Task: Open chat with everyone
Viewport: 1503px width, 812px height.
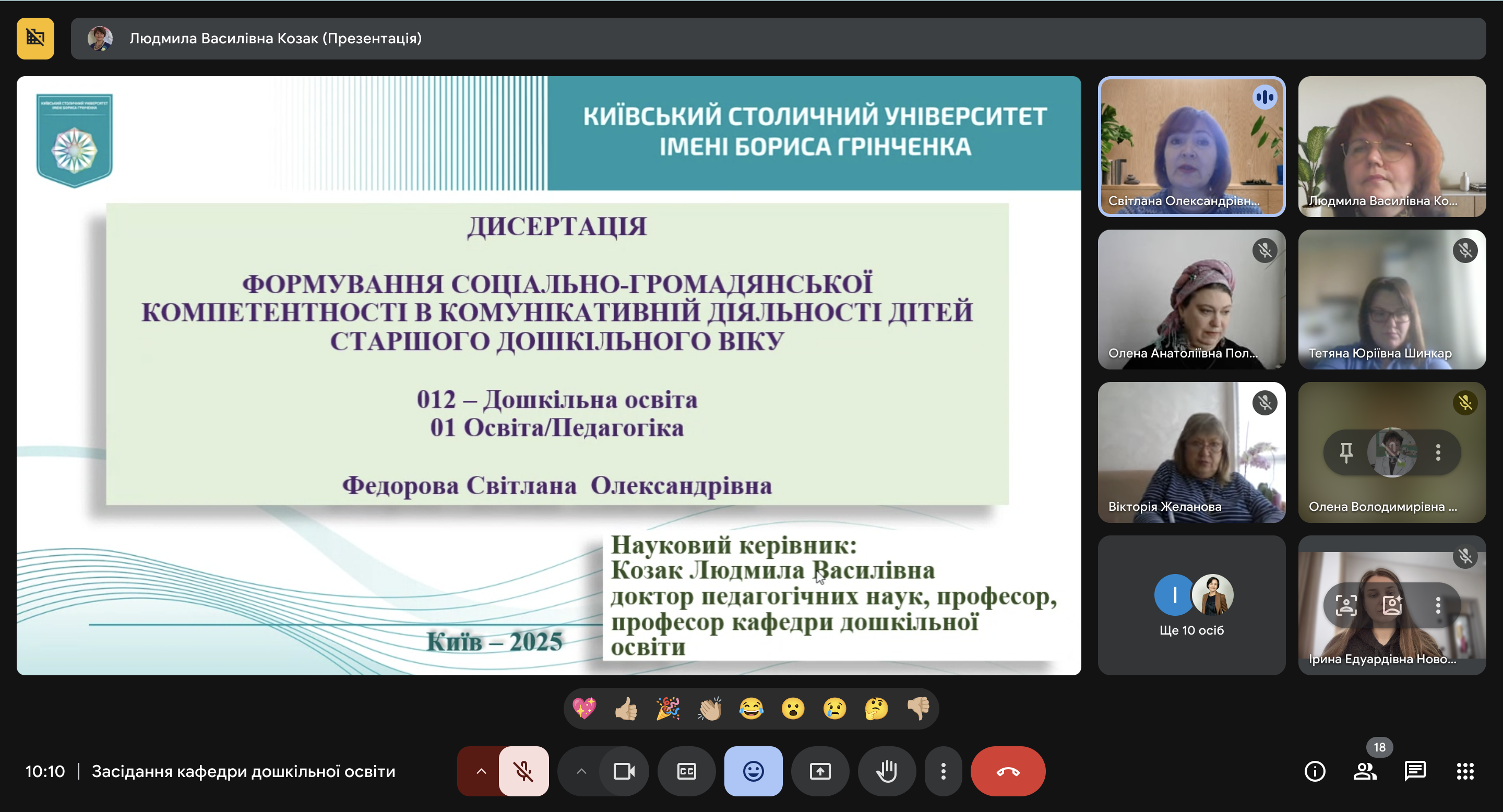Action: tap(1415, 771)
